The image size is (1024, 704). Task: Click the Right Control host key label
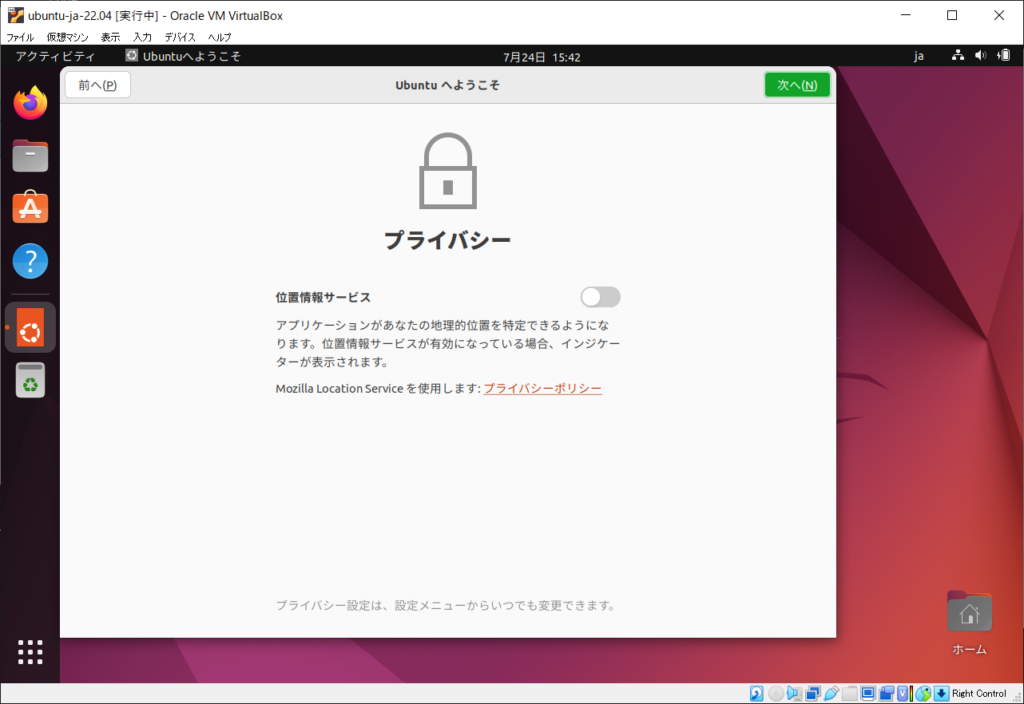[x=978, y=694]
